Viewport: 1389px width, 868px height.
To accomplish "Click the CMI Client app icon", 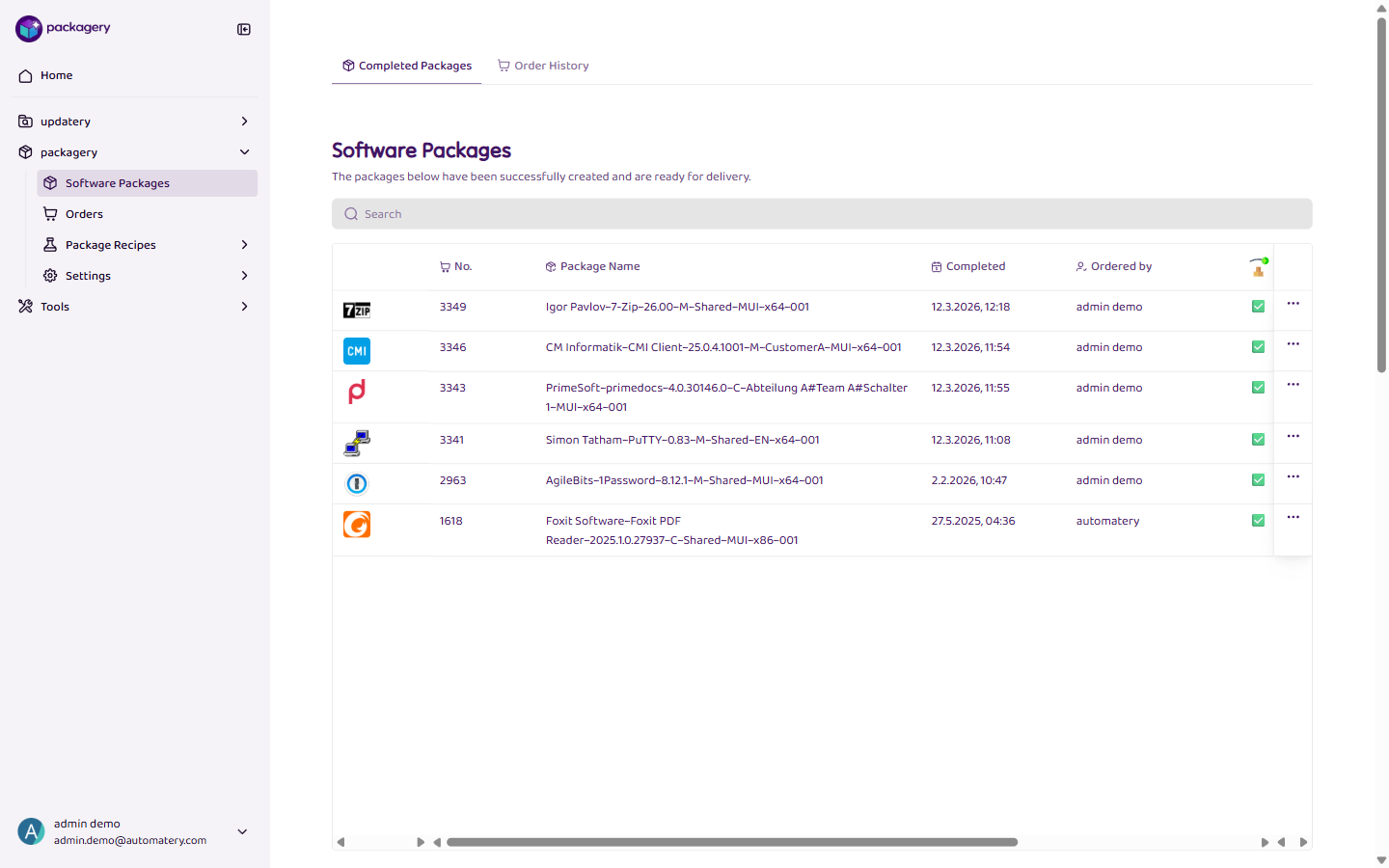I will [x=356, y=351].
